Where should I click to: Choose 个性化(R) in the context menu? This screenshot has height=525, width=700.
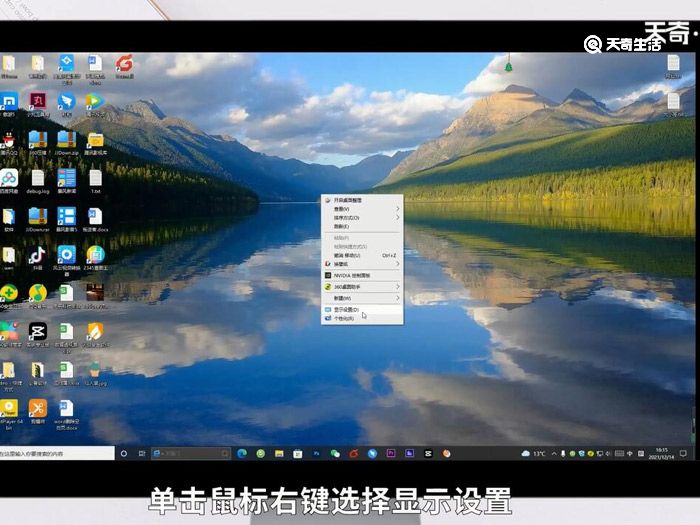[x=362, y=318]
